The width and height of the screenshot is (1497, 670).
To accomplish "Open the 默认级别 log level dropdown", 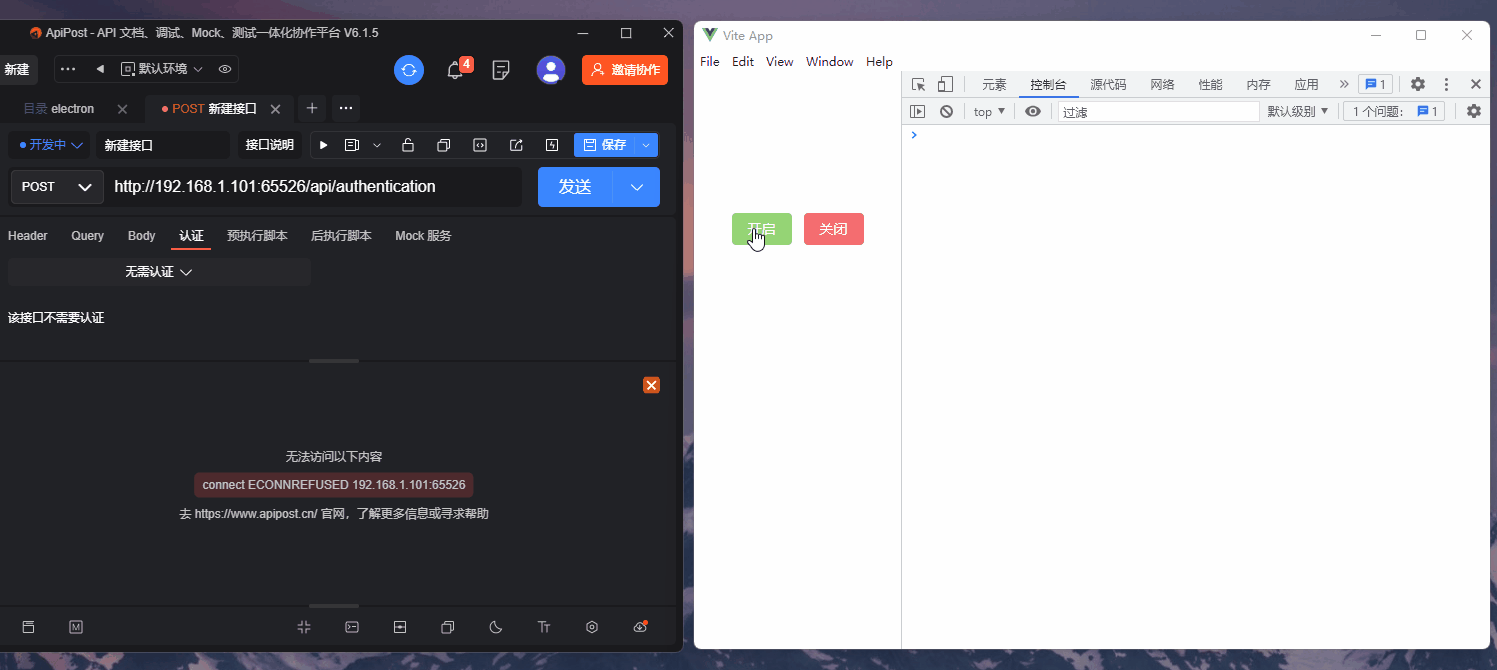I will click(x=1297, y=112).
